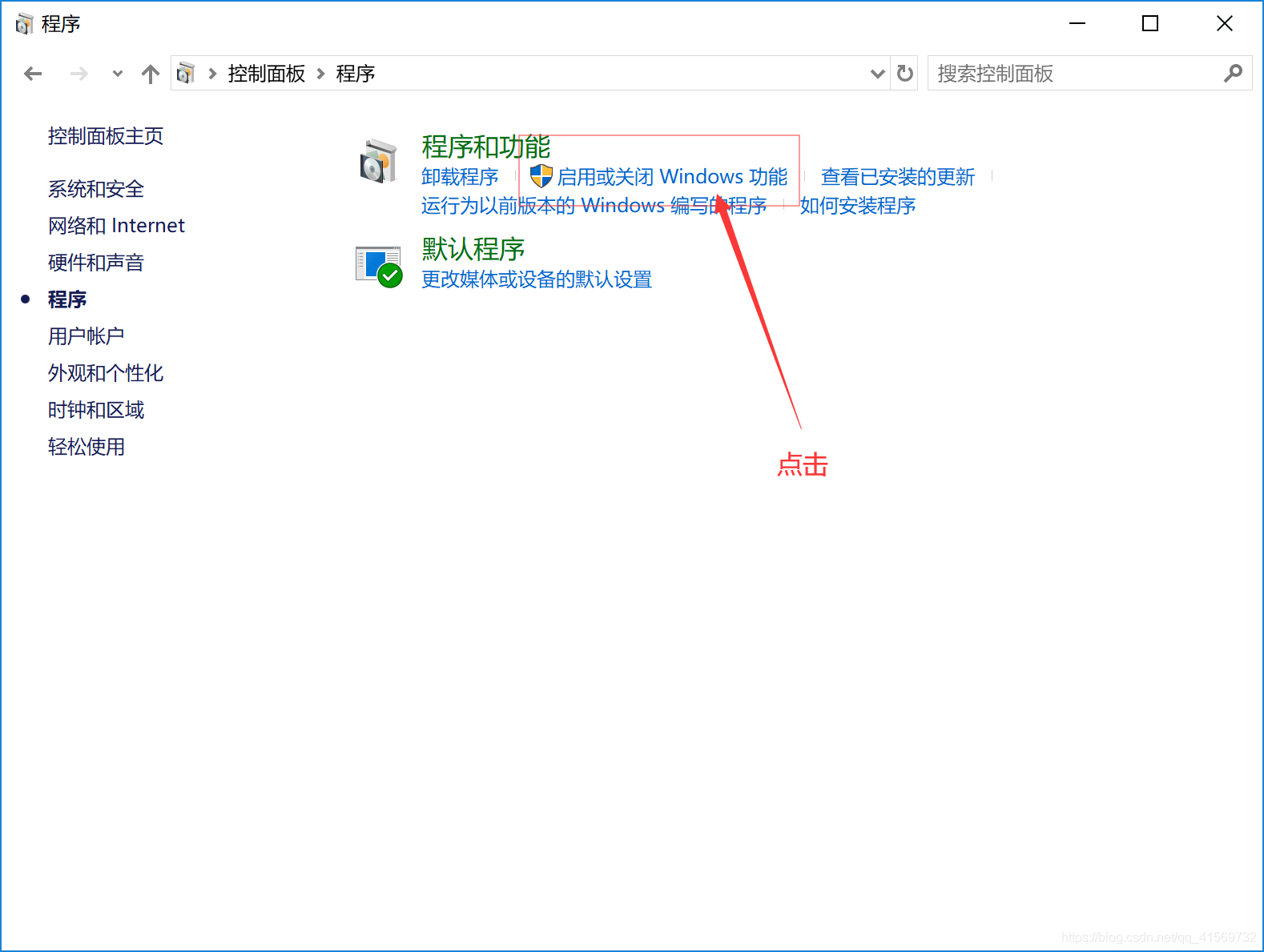Click the Control Panel icon in address bar
The height and width of the screenshot is (952, 1264).
pos(186,73)
